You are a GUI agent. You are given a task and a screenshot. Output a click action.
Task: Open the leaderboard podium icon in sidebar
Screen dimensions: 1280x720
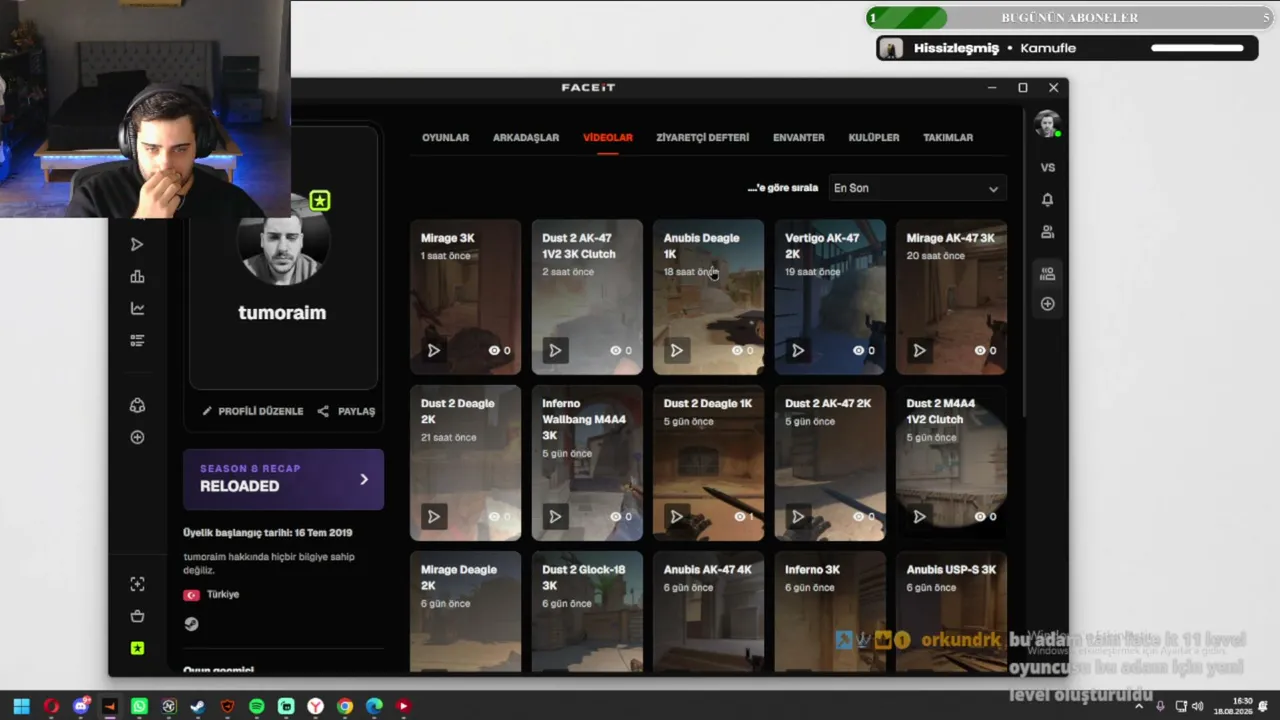coord(137,277)
